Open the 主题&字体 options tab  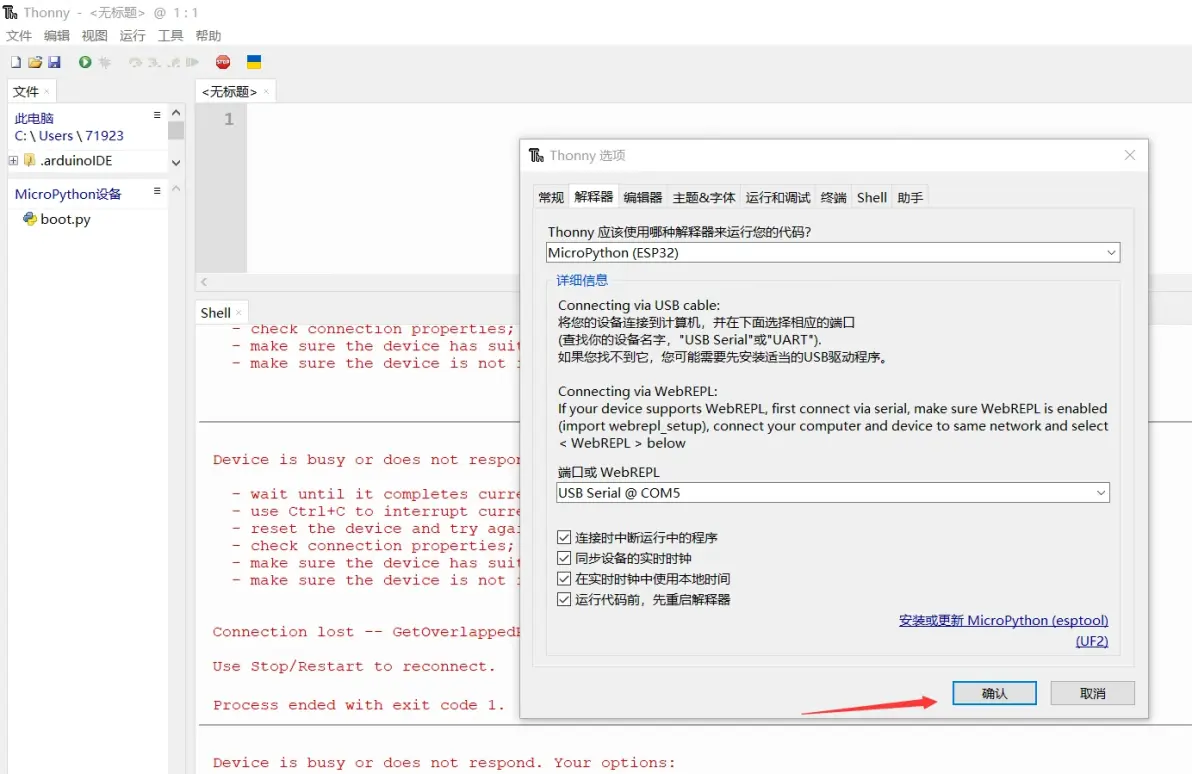pyautogui.click(x=704, y=198)
